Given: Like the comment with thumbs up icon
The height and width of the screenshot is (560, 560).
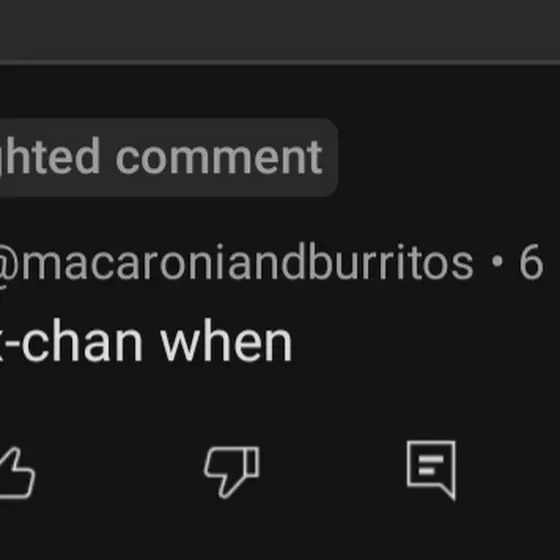Looking at the screenshot, I should (x=16, y=473).
